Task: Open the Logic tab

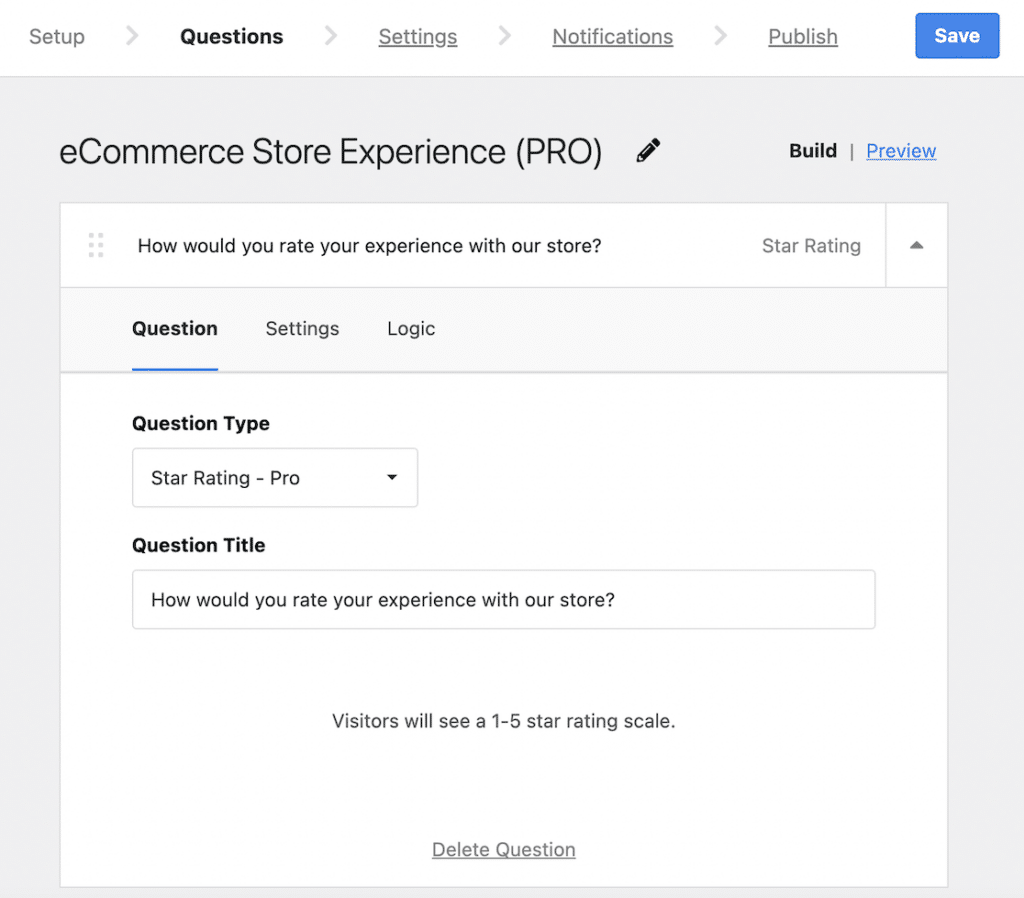Action: point(410,328)
